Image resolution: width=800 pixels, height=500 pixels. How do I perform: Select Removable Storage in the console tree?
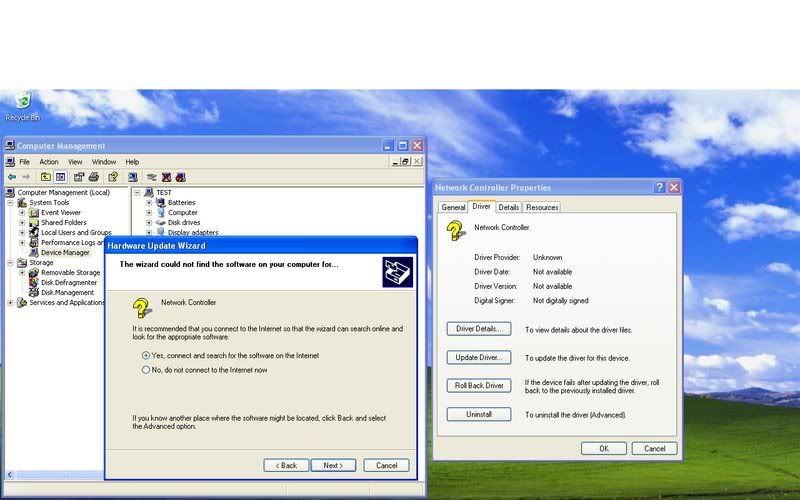click(x=70, y=272)
